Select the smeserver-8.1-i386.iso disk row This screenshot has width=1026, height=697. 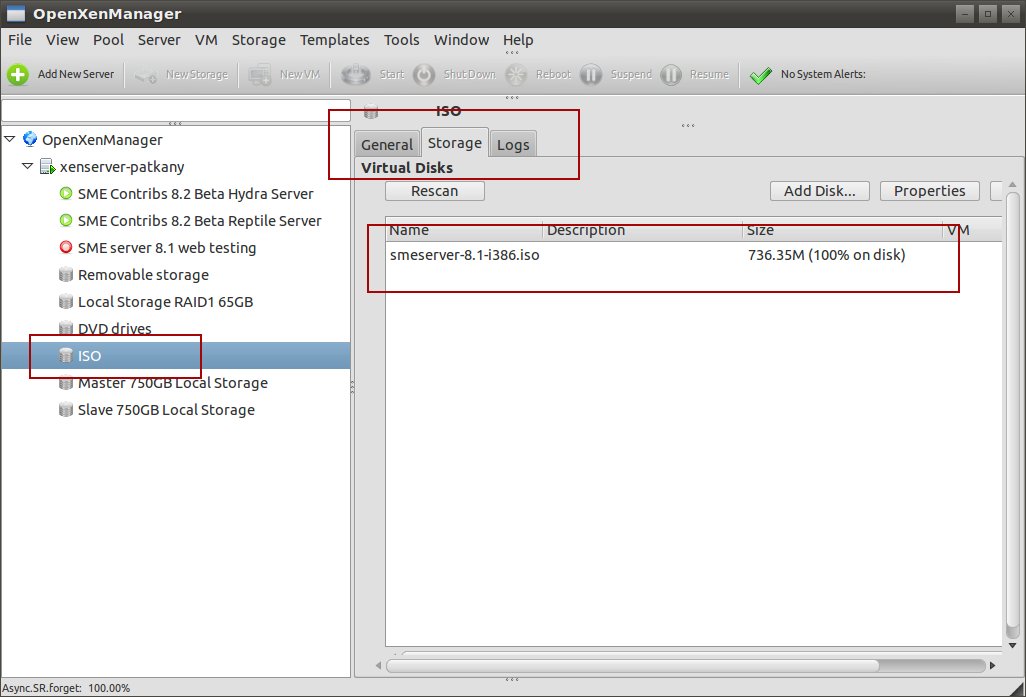pos(694,255)
